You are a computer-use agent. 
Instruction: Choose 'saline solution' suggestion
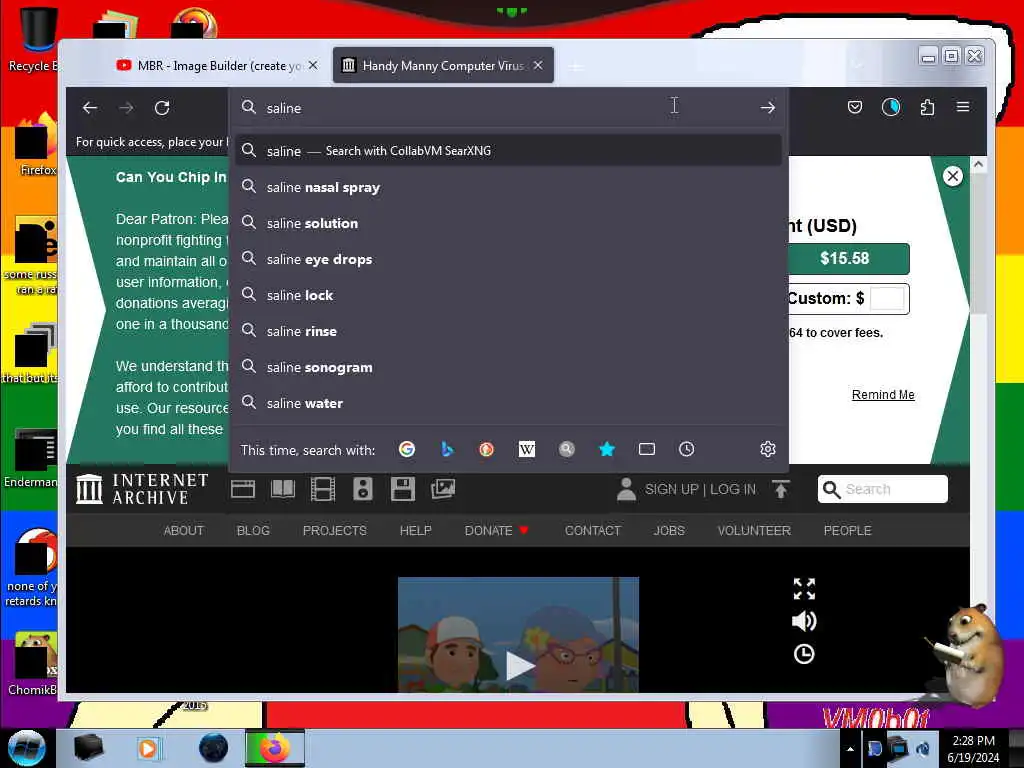coord(508,223)
